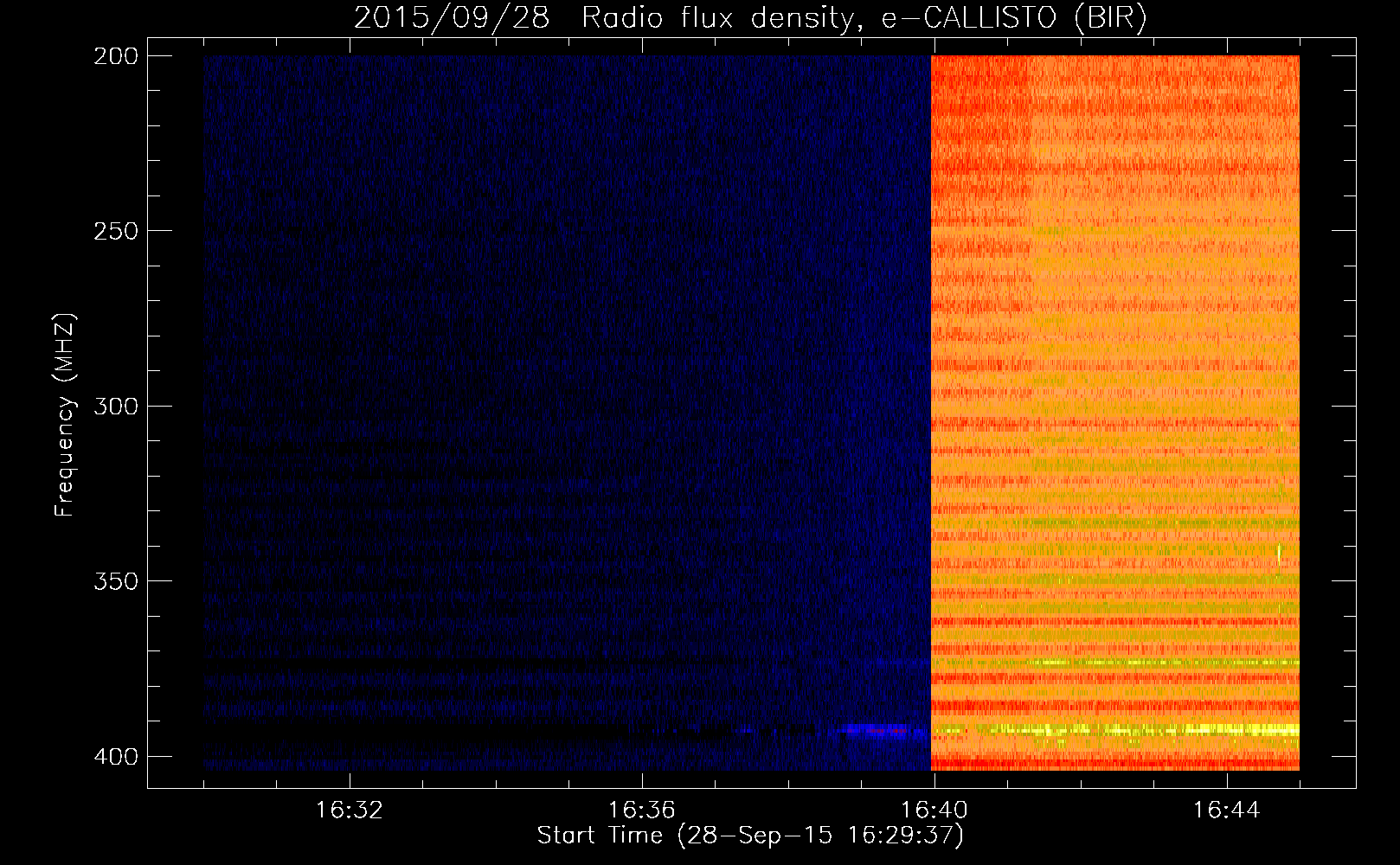Click the 200 frequency tick label
Image resolution: width=1400 pixels, height=865 pixels.
(115, 55)
